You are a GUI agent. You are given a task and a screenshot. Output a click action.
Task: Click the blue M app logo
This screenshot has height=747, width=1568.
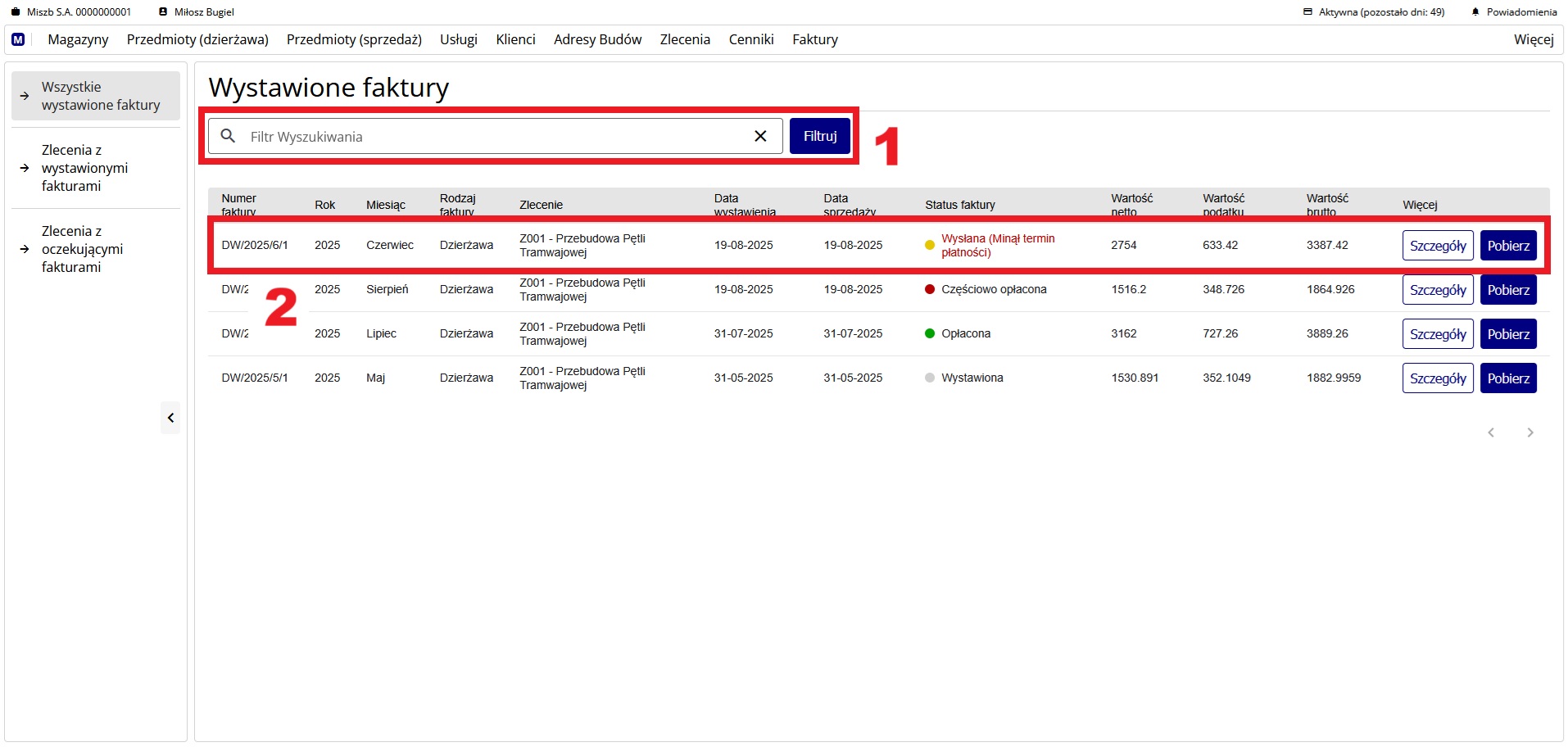point(18,39)
